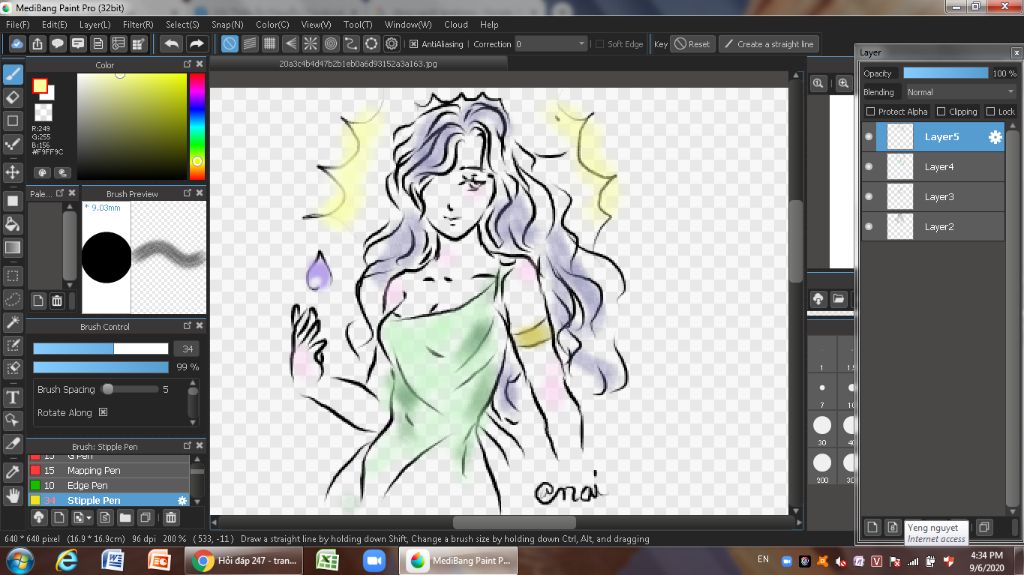Image resolution: width=1024 pixels, height=575 pixels.
Task: Select the Brush tool in left toolbar
Action: coord(12,74)
